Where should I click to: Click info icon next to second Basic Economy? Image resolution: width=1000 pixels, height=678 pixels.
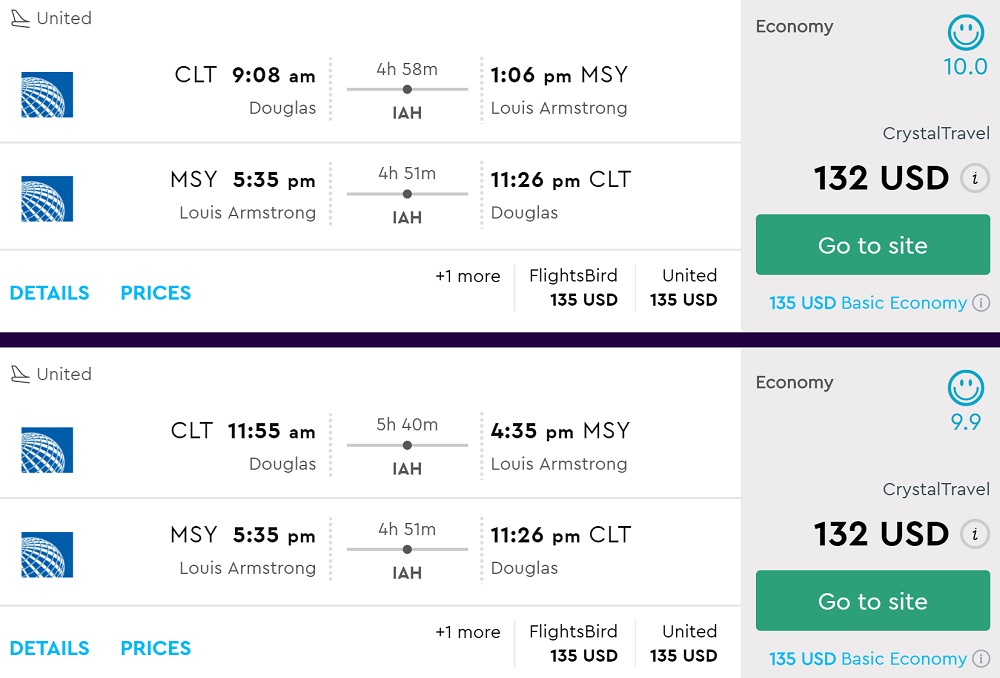981,659
